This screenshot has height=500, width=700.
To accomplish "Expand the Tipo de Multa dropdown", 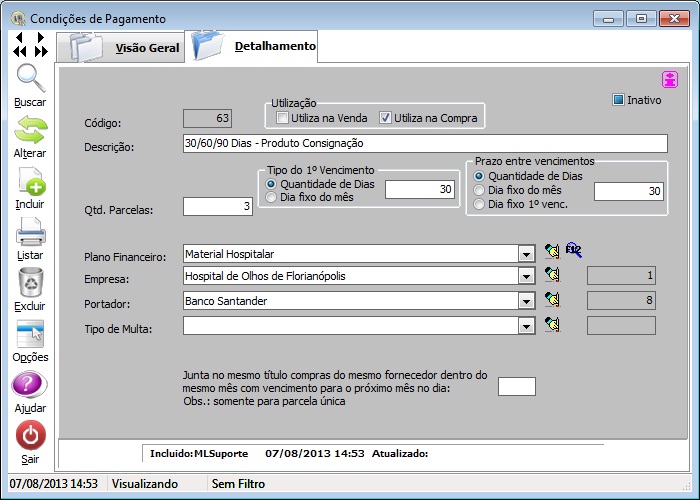I will (526, 325).
